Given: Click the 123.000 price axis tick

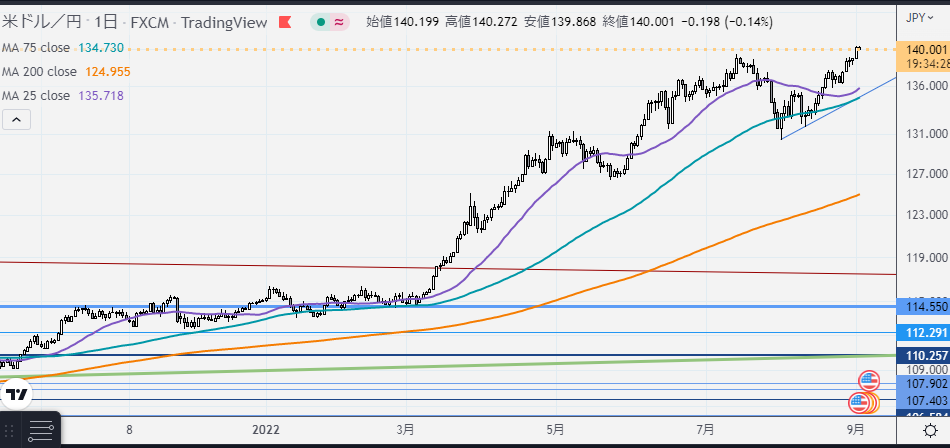Looking at the screenshot, I should point(927,215).
